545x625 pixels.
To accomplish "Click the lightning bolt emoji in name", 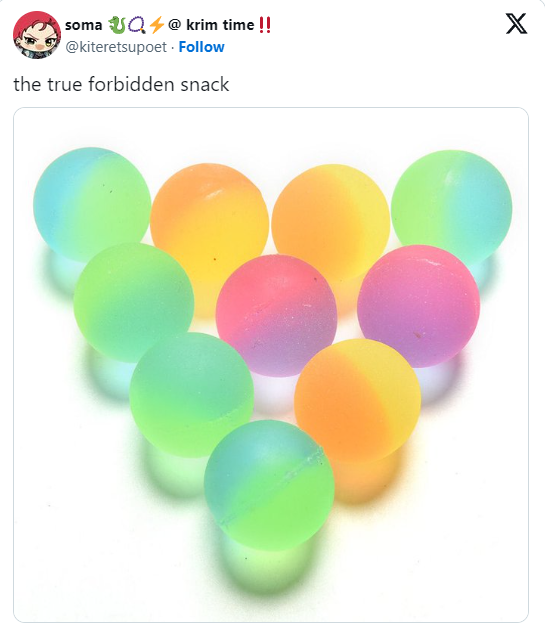I will (x=156, y=25).
